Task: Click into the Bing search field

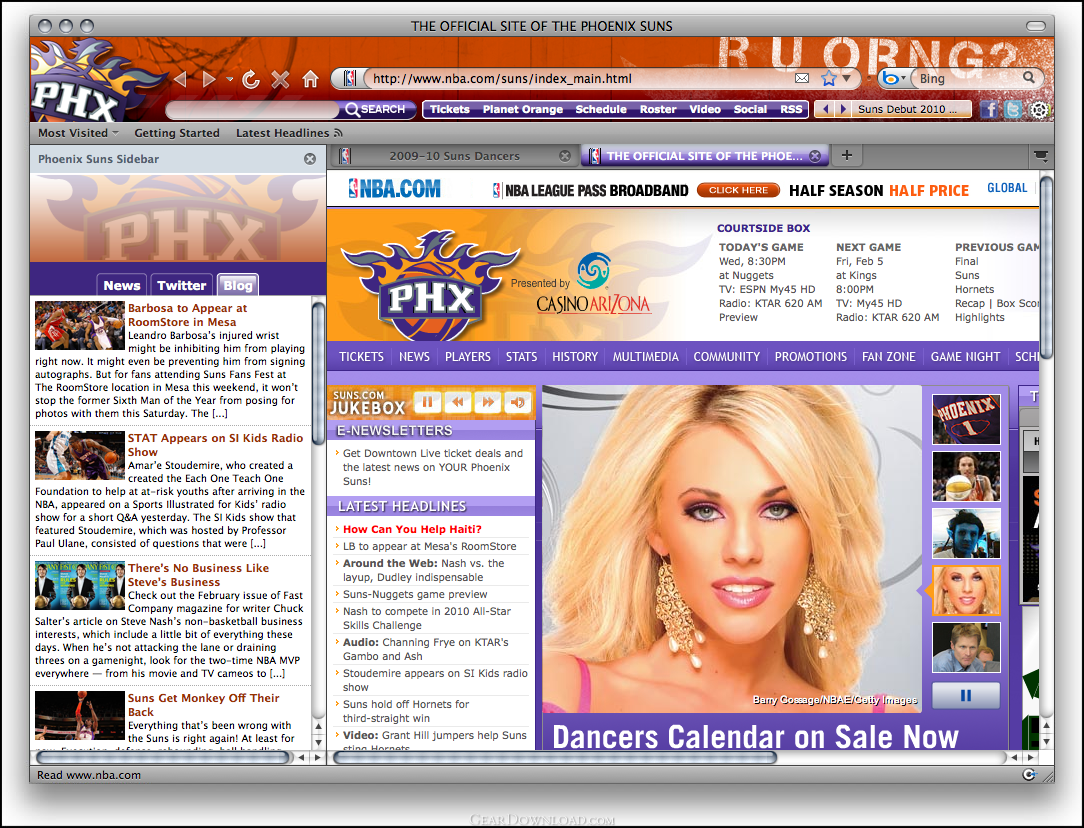Action: [968, 78]
